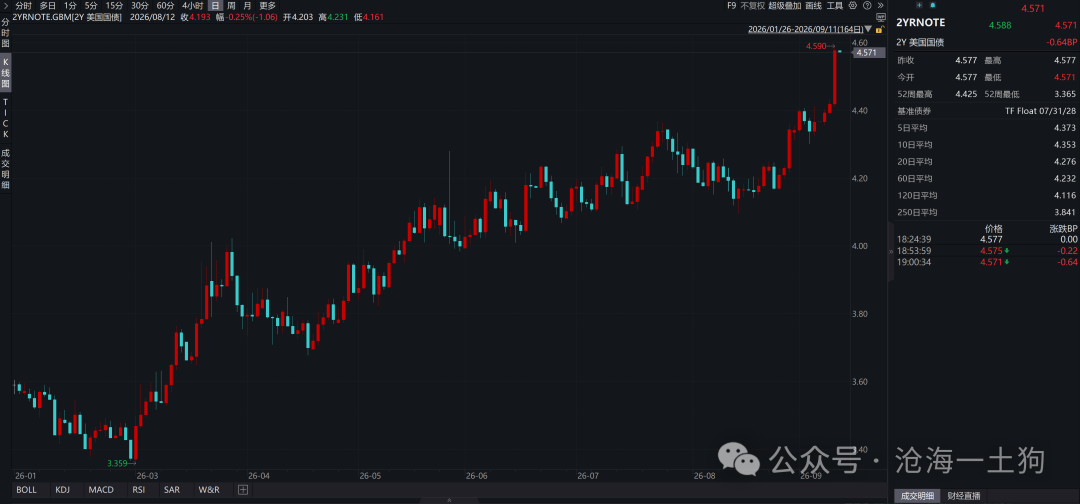The image size is (1080, 504).
Task: Add indicator with the plus box icon
Action: point(242,490)
